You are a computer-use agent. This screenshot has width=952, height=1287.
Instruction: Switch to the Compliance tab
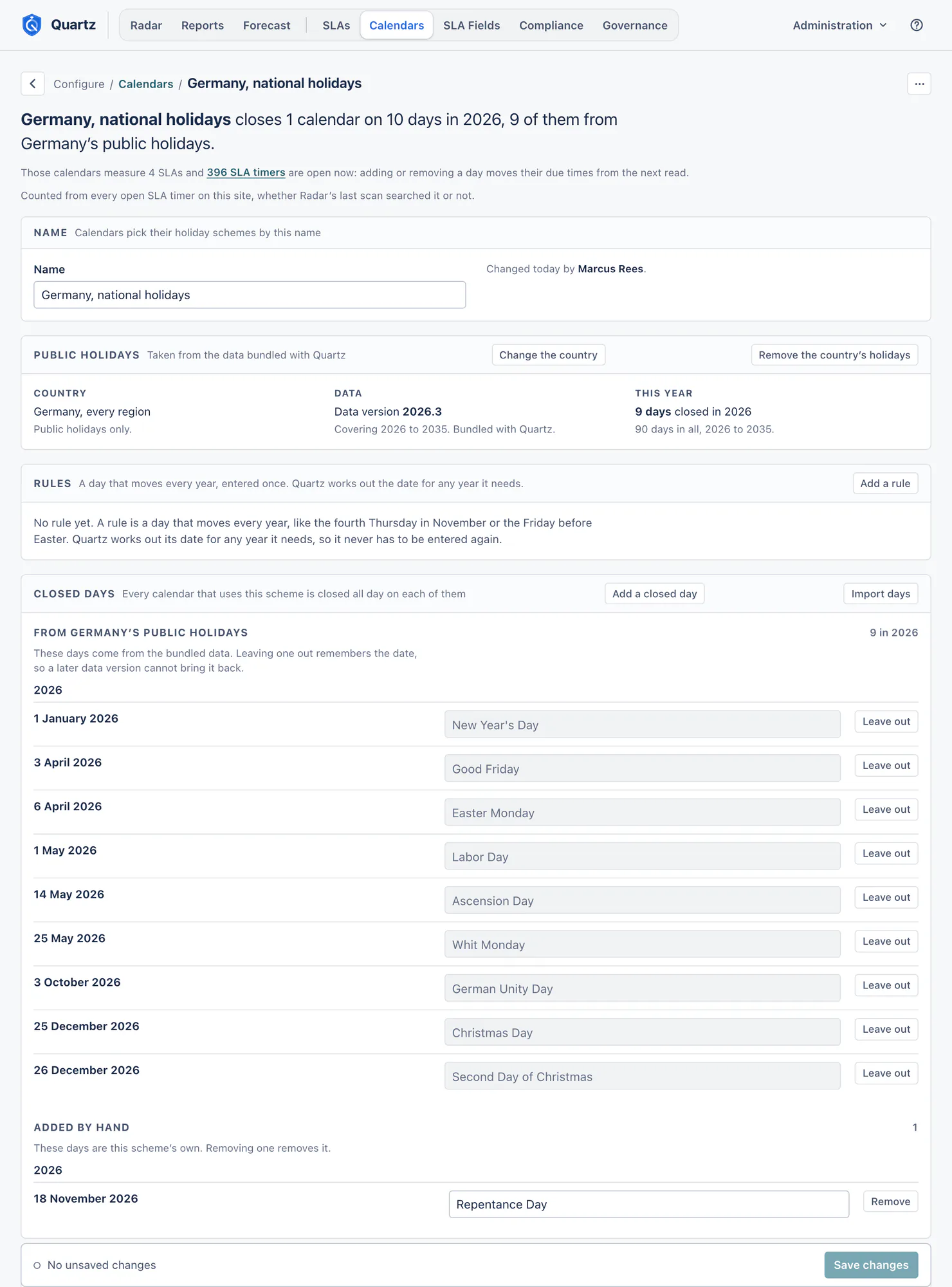click(x=551, y=25)
